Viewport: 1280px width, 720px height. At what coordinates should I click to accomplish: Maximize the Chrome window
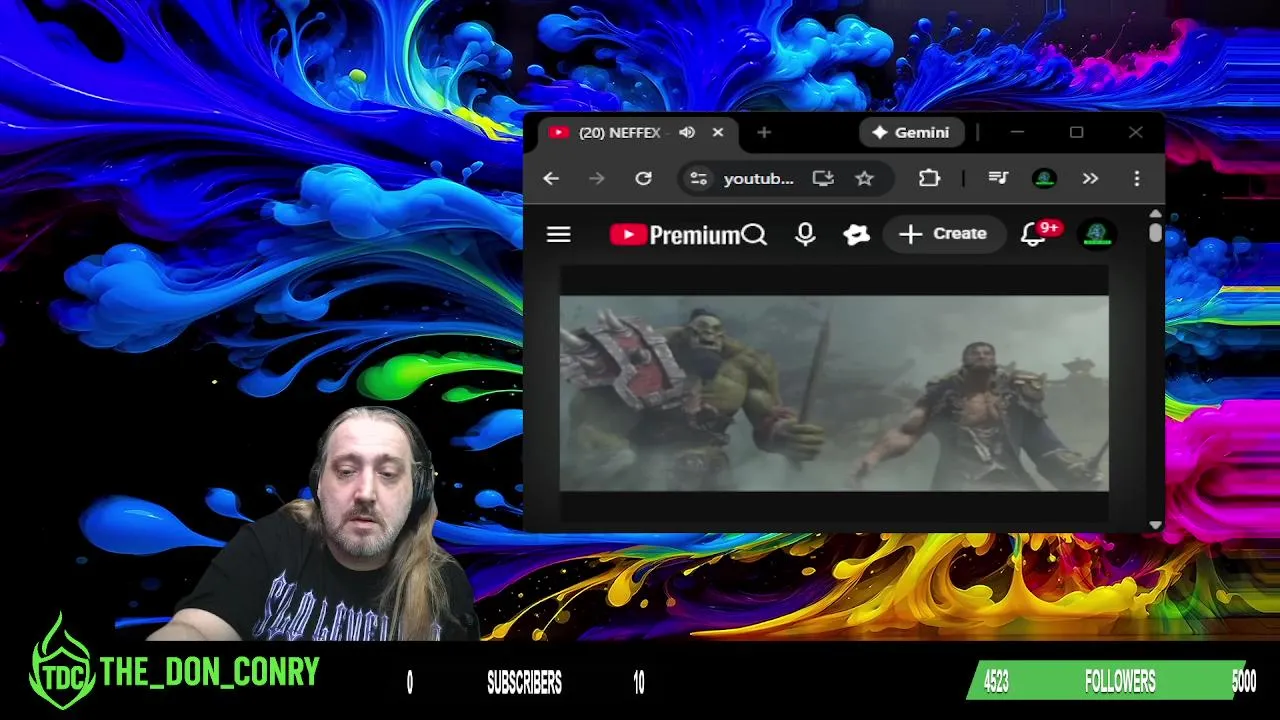click(1076, 132)
